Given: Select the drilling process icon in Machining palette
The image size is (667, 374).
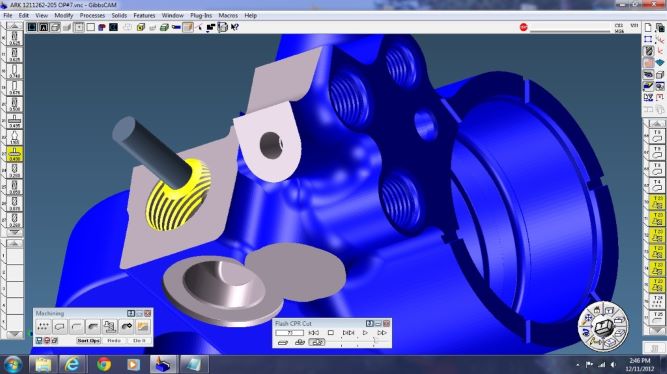Looking at the screenshot, I should pos(43,326).
